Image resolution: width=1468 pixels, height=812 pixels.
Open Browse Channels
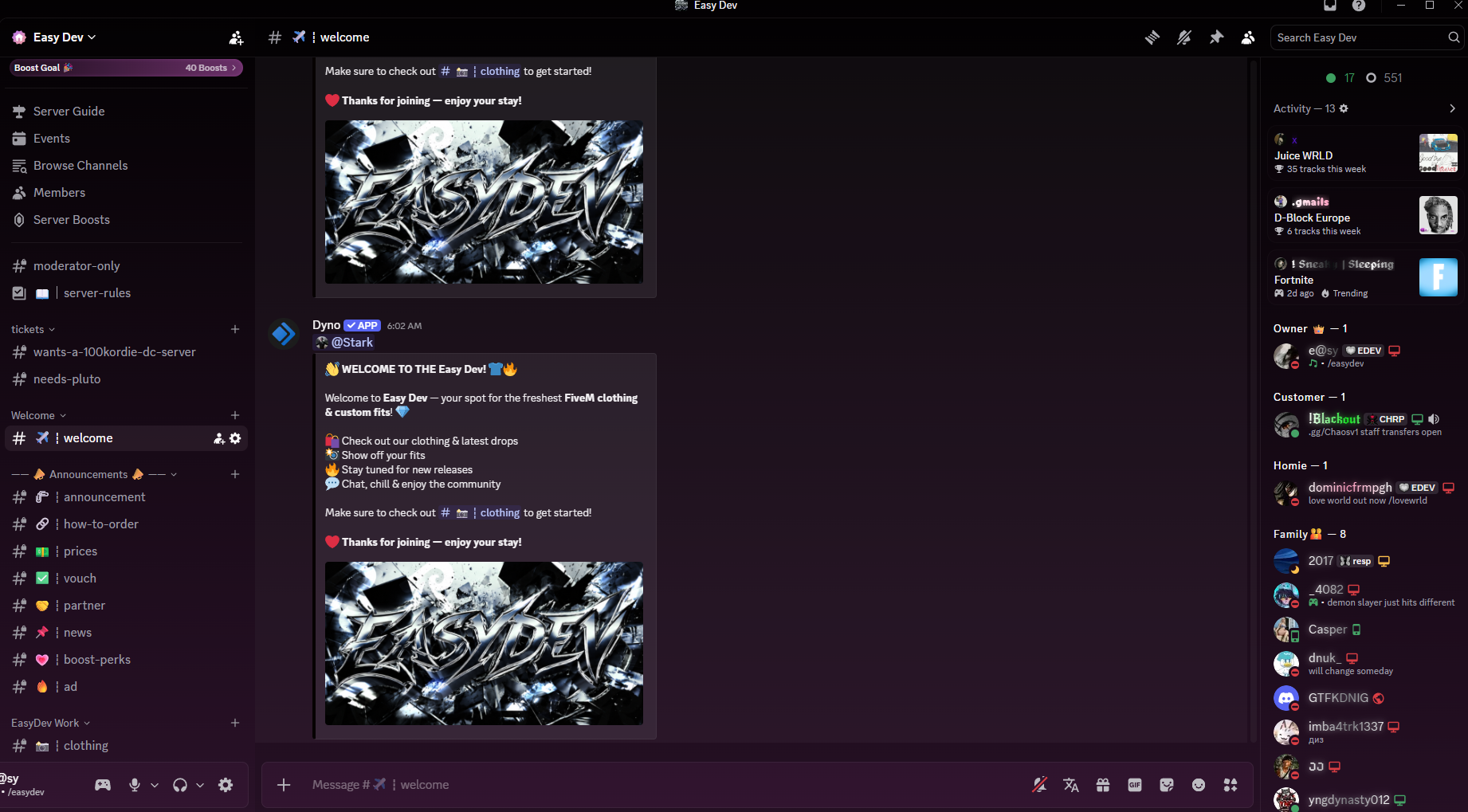point(126,166)
